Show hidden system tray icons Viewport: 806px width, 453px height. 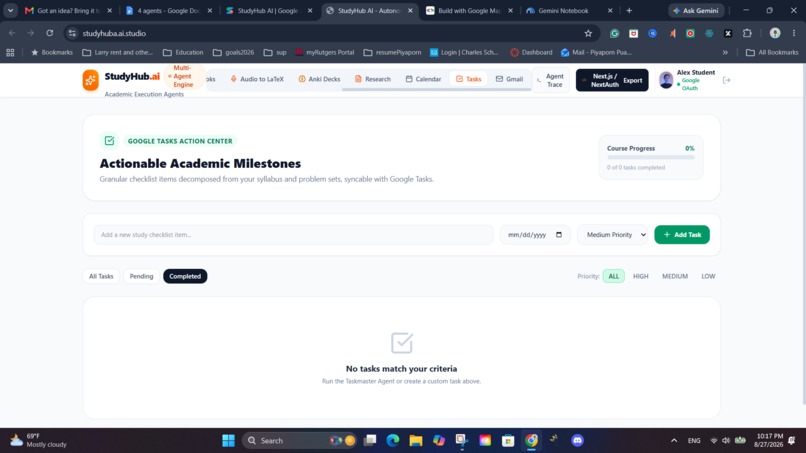674,441
